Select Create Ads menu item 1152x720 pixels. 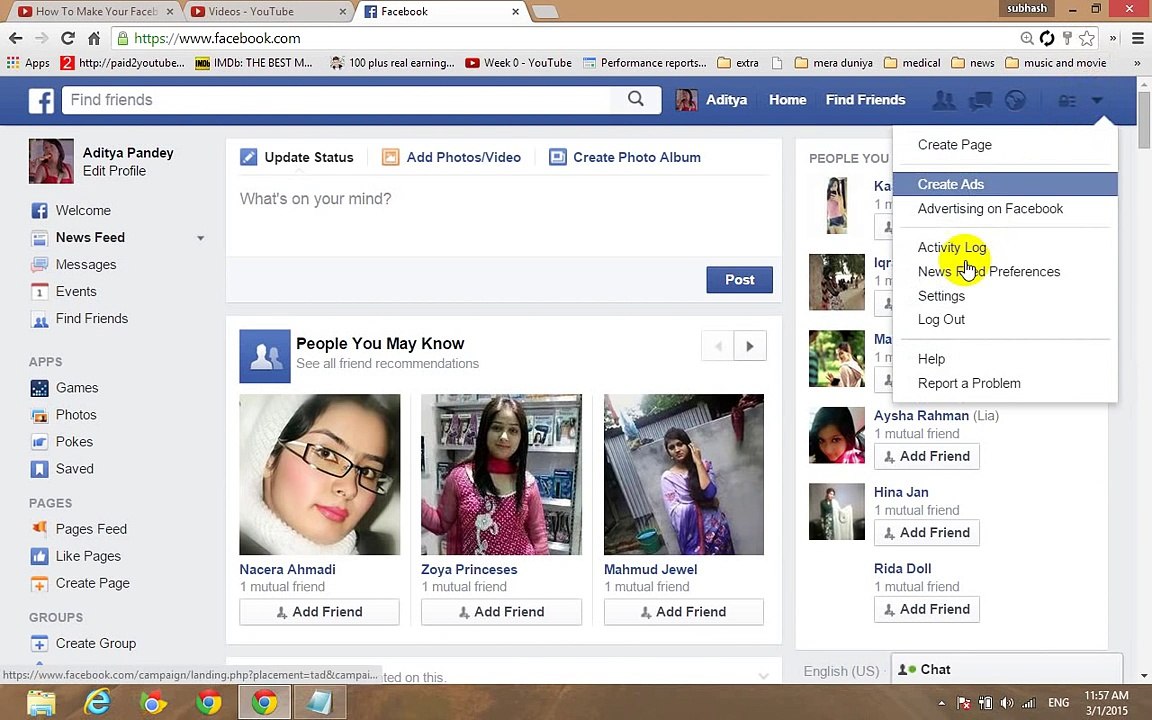coord(1005,184)
